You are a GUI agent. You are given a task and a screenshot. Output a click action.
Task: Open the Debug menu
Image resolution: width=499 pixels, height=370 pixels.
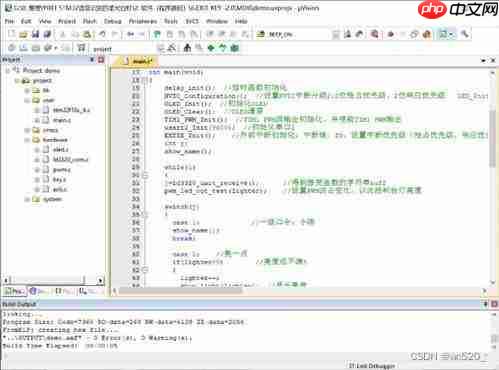(x=112, y=21)
